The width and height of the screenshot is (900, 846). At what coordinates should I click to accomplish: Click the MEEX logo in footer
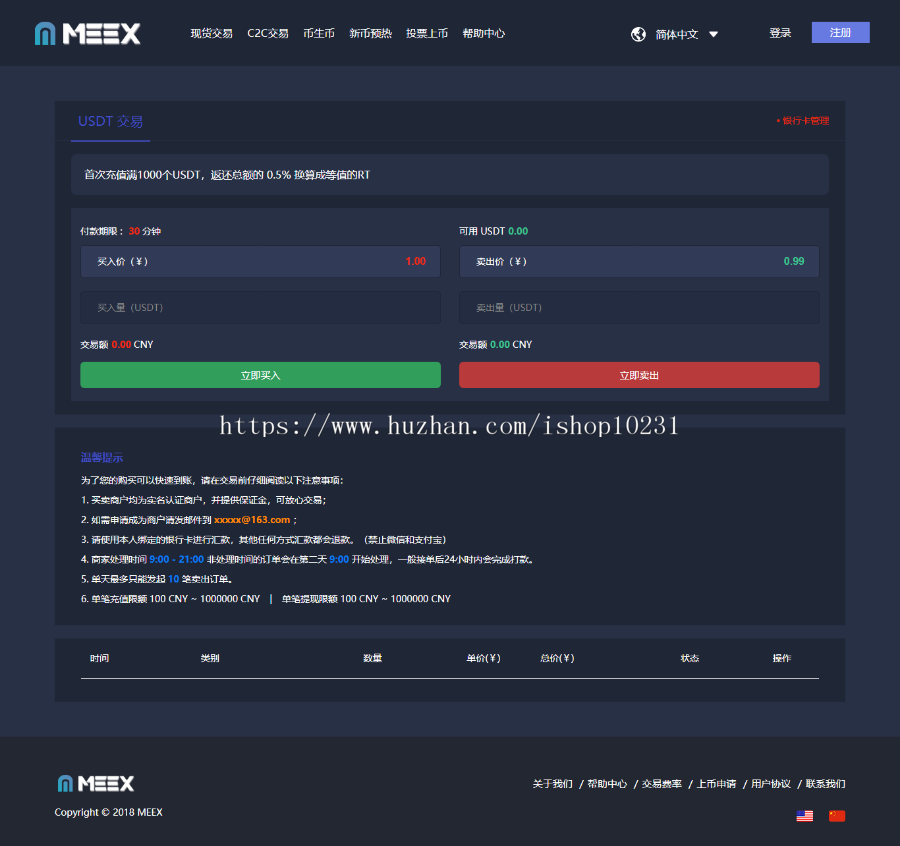tap(95, 783)
